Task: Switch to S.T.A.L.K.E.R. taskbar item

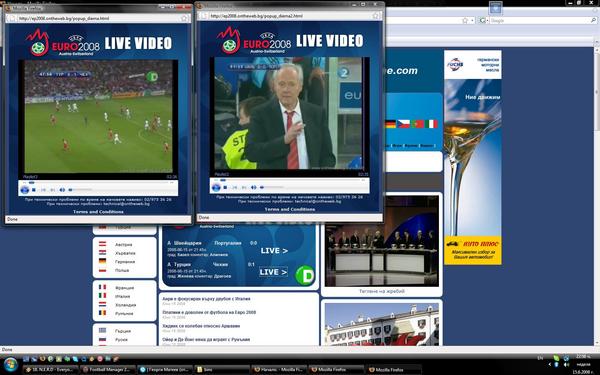Action: pyautogui.click(x=51, y=370)
